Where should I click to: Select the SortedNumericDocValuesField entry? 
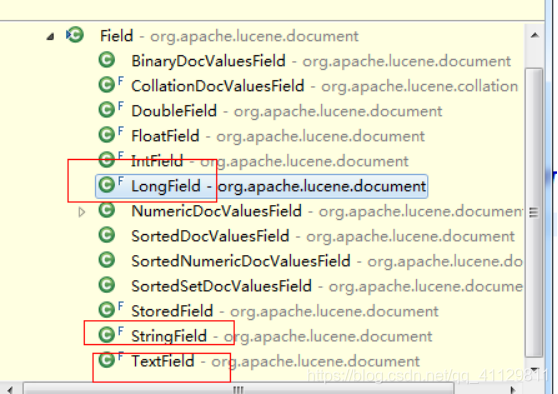pos(327,261)
